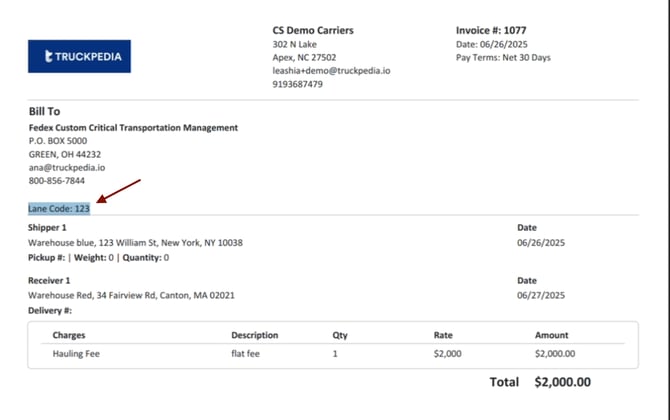Click the Truckpedia logo
Screen dimensions: 670x420
(x=79, y=56)
